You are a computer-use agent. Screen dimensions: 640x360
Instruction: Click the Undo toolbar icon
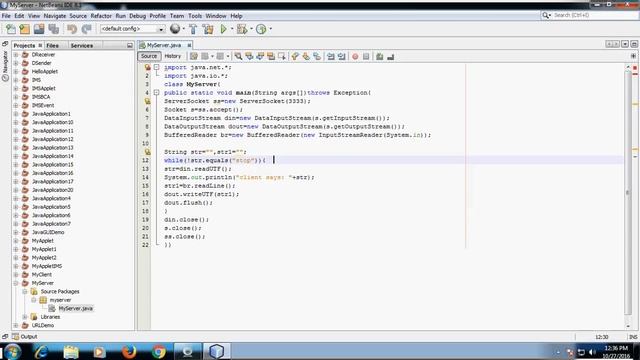[x=72, y=29]
